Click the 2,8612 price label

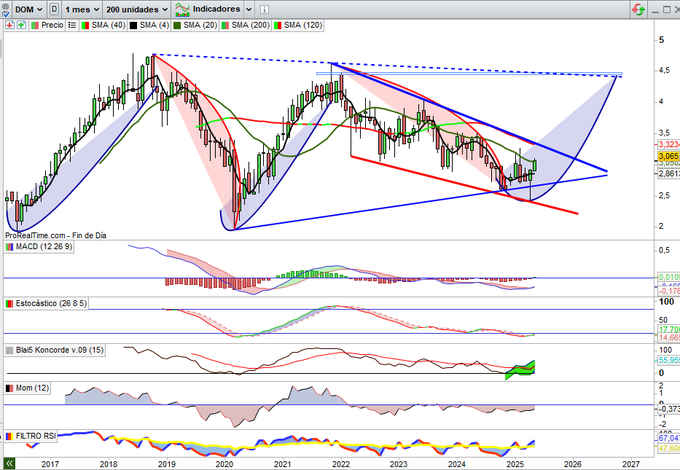pyautogui.click(x=668, y=174)
